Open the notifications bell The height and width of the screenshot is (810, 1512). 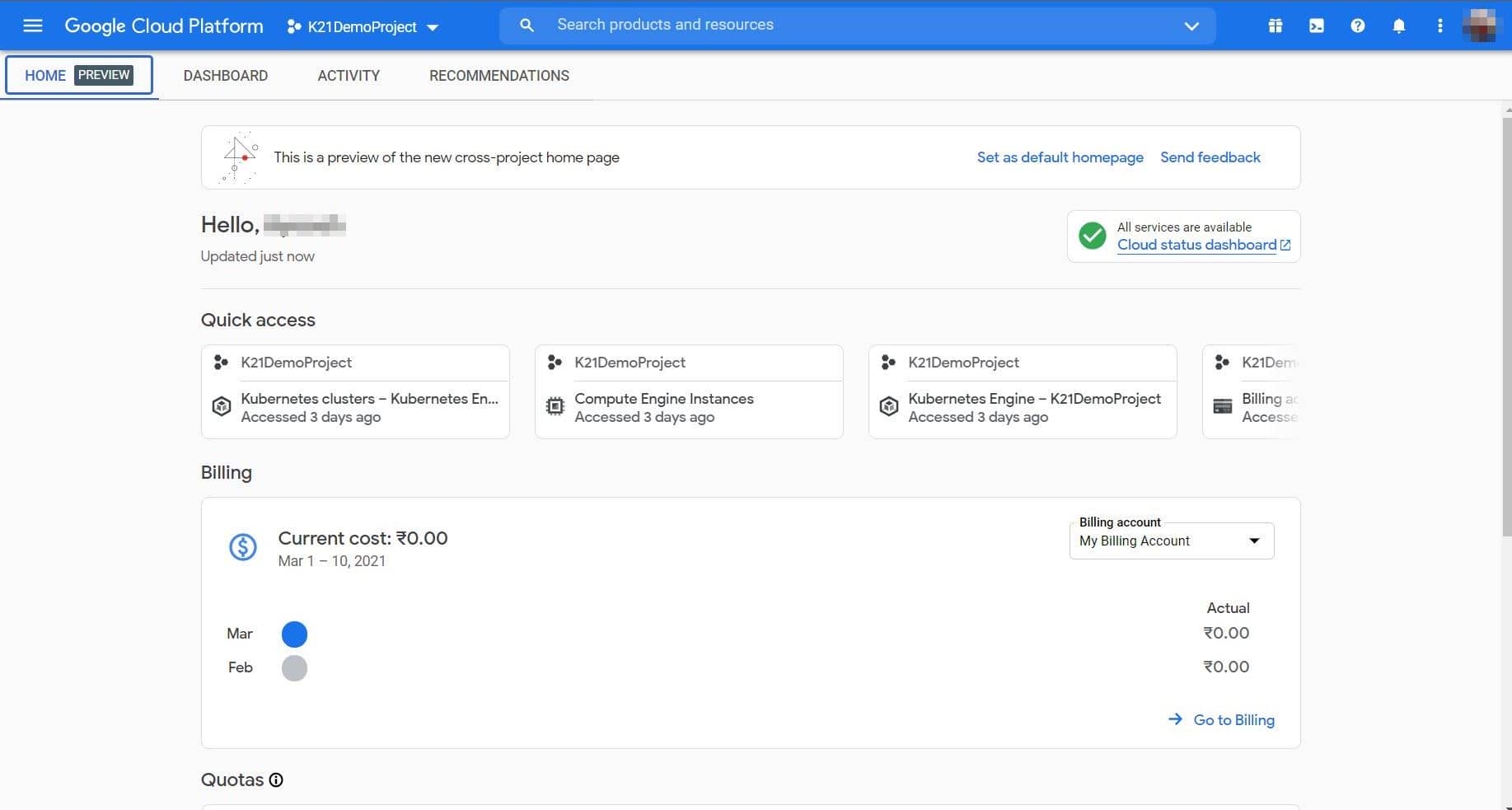(x=1398, y=26)
